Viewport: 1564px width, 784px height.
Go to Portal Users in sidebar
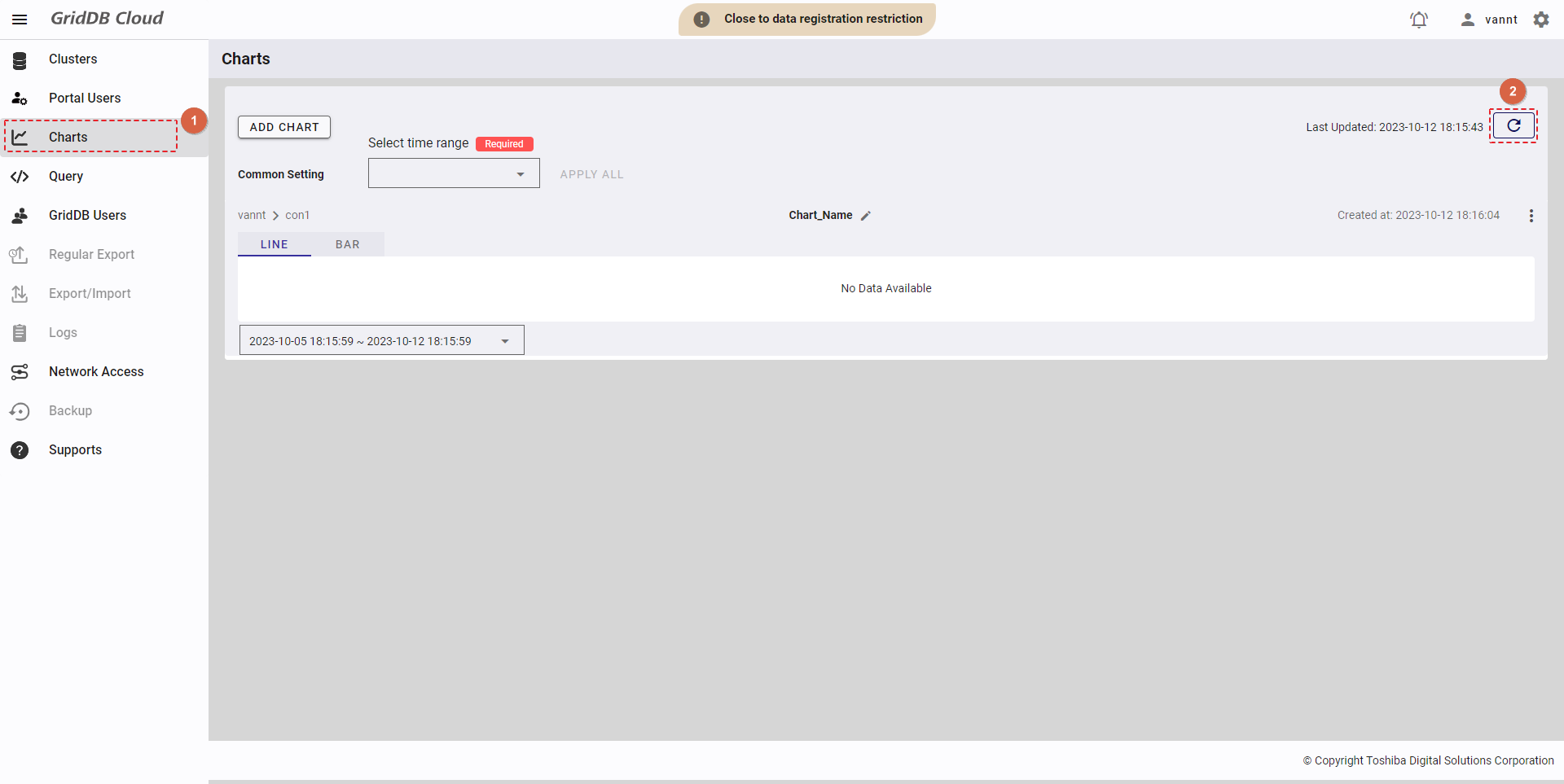(x=85, y=99)
